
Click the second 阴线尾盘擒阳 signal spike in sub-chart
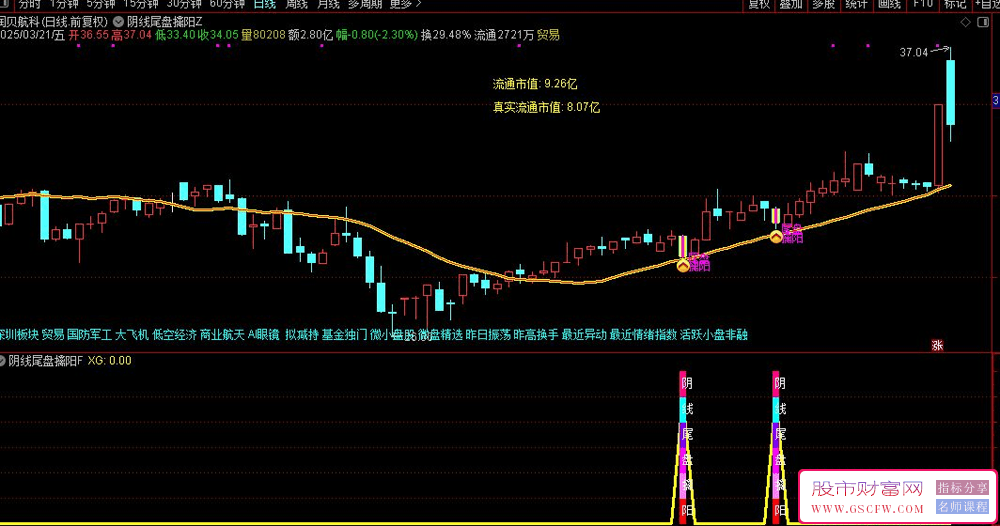tap(776, 448)
